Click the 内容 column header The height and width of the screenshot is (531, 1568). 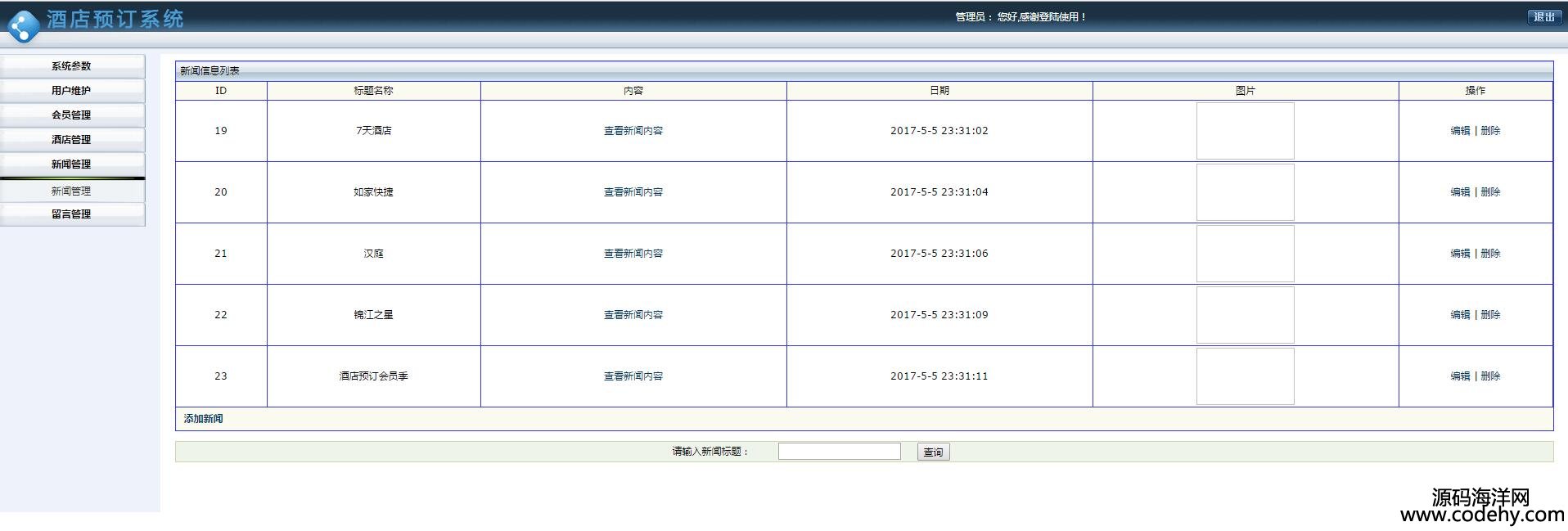click(x=633, y=91)
